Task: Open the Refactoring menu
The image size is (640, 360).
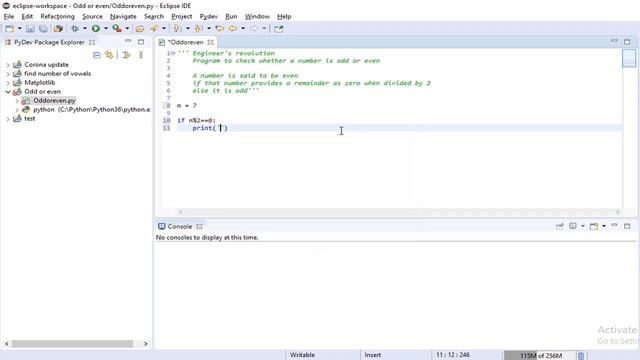Action: click(58, 16)
